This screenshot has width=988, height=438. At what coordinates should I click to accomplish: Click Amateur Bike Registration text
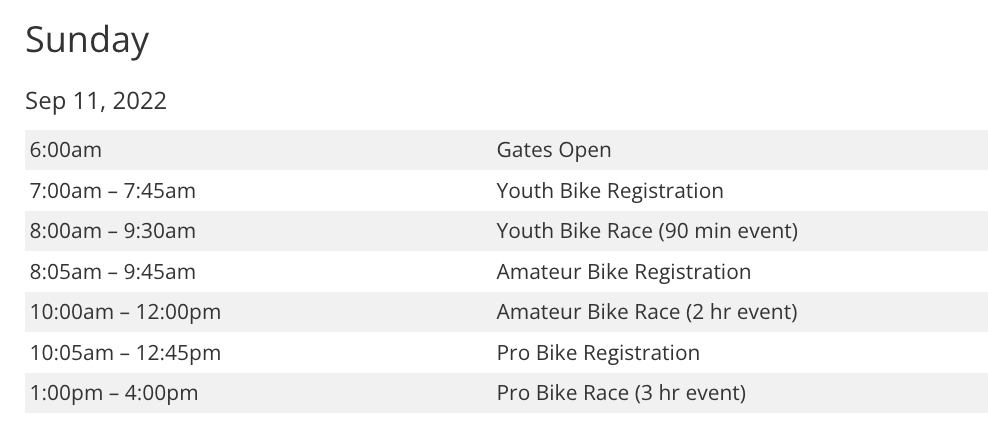coord(624,272)
